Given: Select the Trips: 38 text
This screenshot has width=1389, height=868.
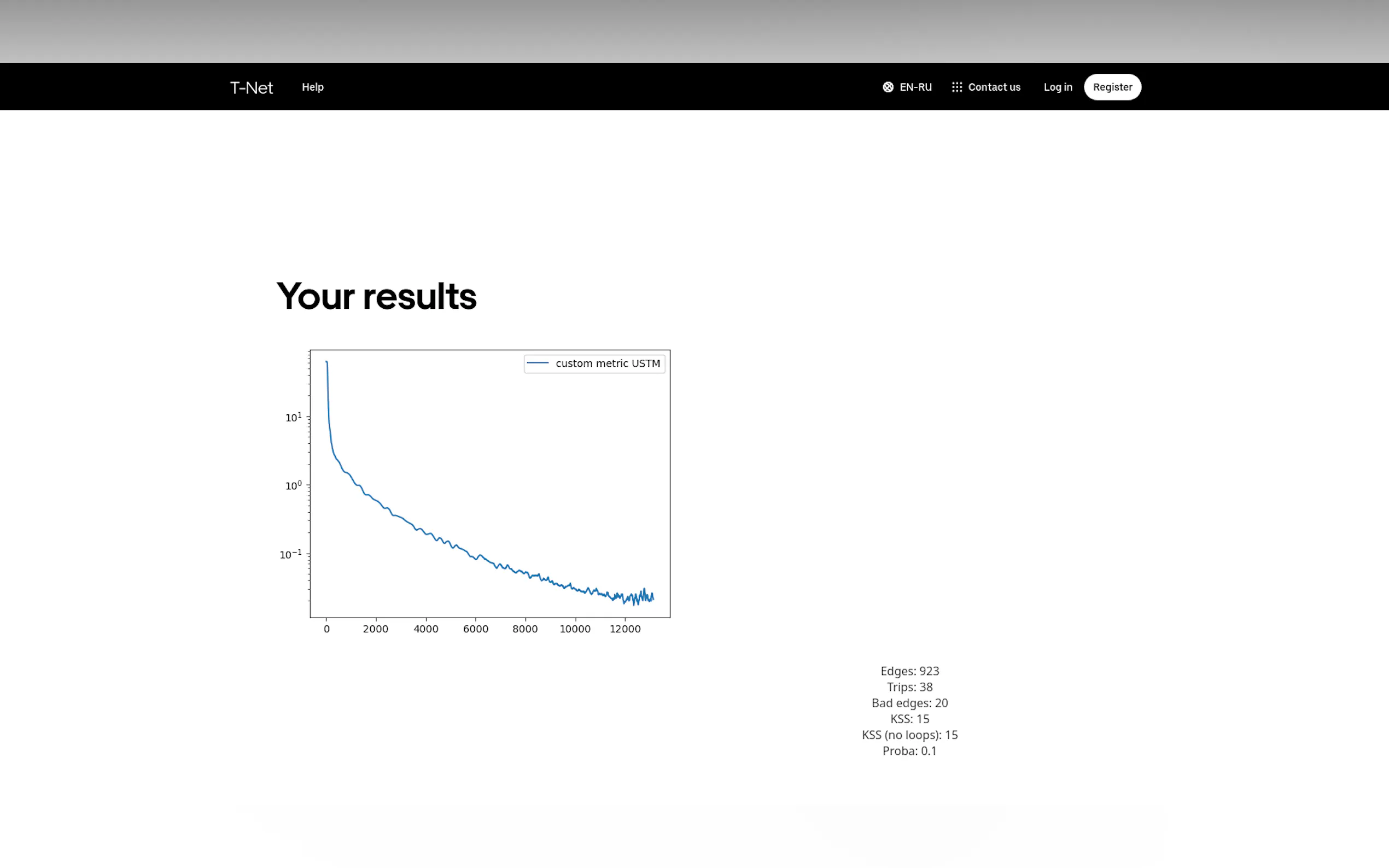Looking at the screenshot, I should pos(909,687).
